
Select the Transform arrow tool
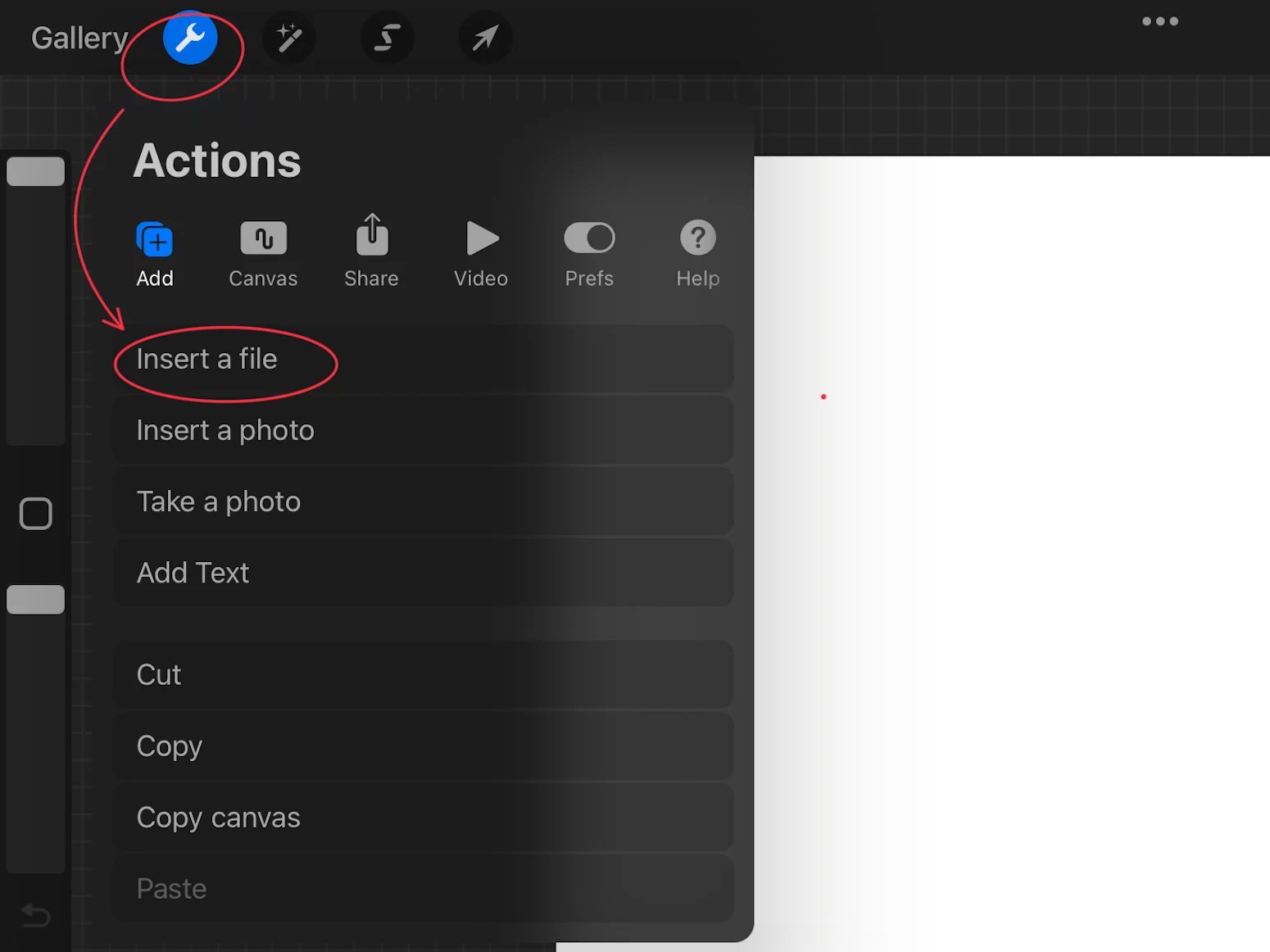coord(485,38)
